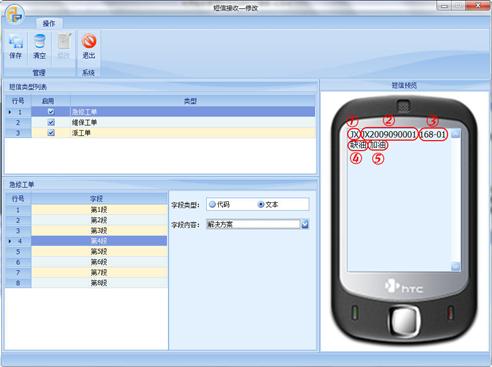This screenshot has height=367, width=492.
Task: Click row number 2 in the type list
Action: pyautogui.click(x=18, y=122)
